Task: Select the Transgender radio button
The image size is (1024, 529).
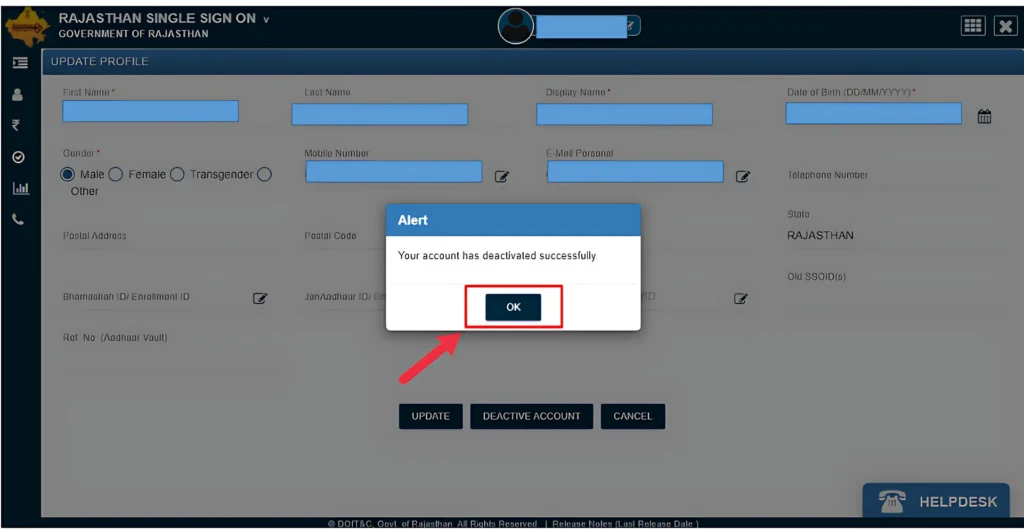Action: (x=177, y=174)
